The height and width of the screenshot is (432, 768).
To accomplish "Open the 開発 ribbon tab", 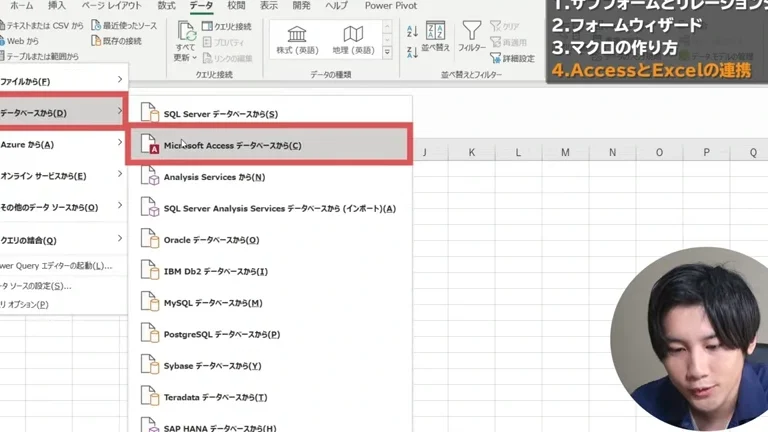I will click(301, 6).
